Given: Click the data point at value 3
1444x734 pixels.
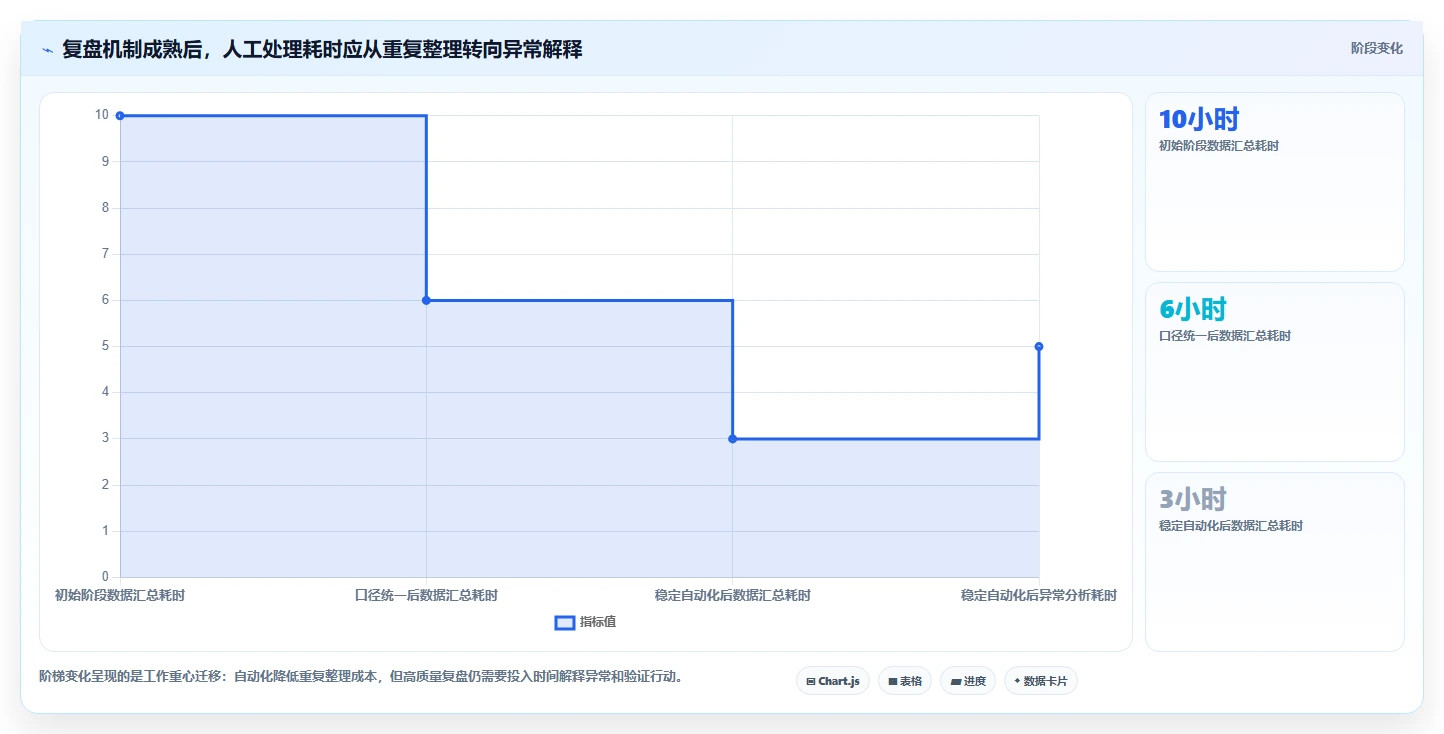Looking at the screenshot, I should (x=732, y=439).
